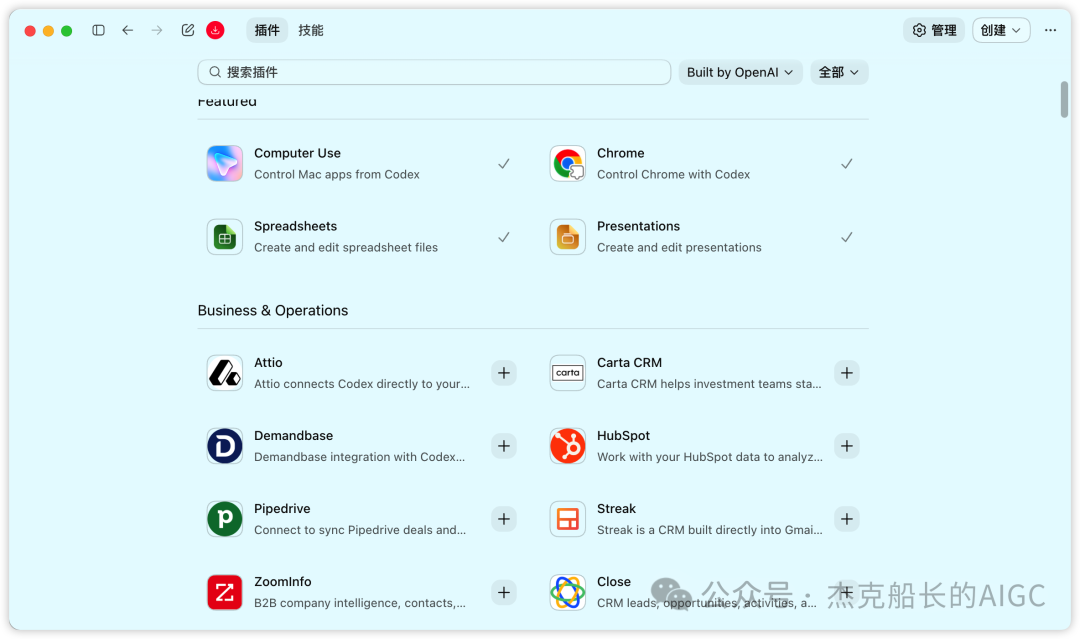Go forward with the right arrow
The width and height of the screenshot is (1080, 639).
pyautogui.click(x=157, y=30)
